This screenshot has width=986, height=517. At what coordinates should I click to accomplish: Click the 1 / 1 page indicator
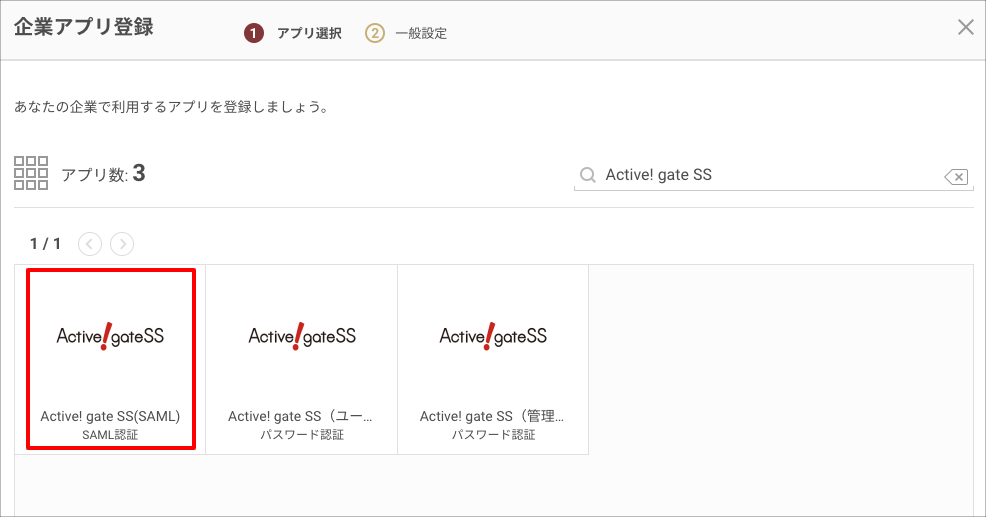pos(45,244)
